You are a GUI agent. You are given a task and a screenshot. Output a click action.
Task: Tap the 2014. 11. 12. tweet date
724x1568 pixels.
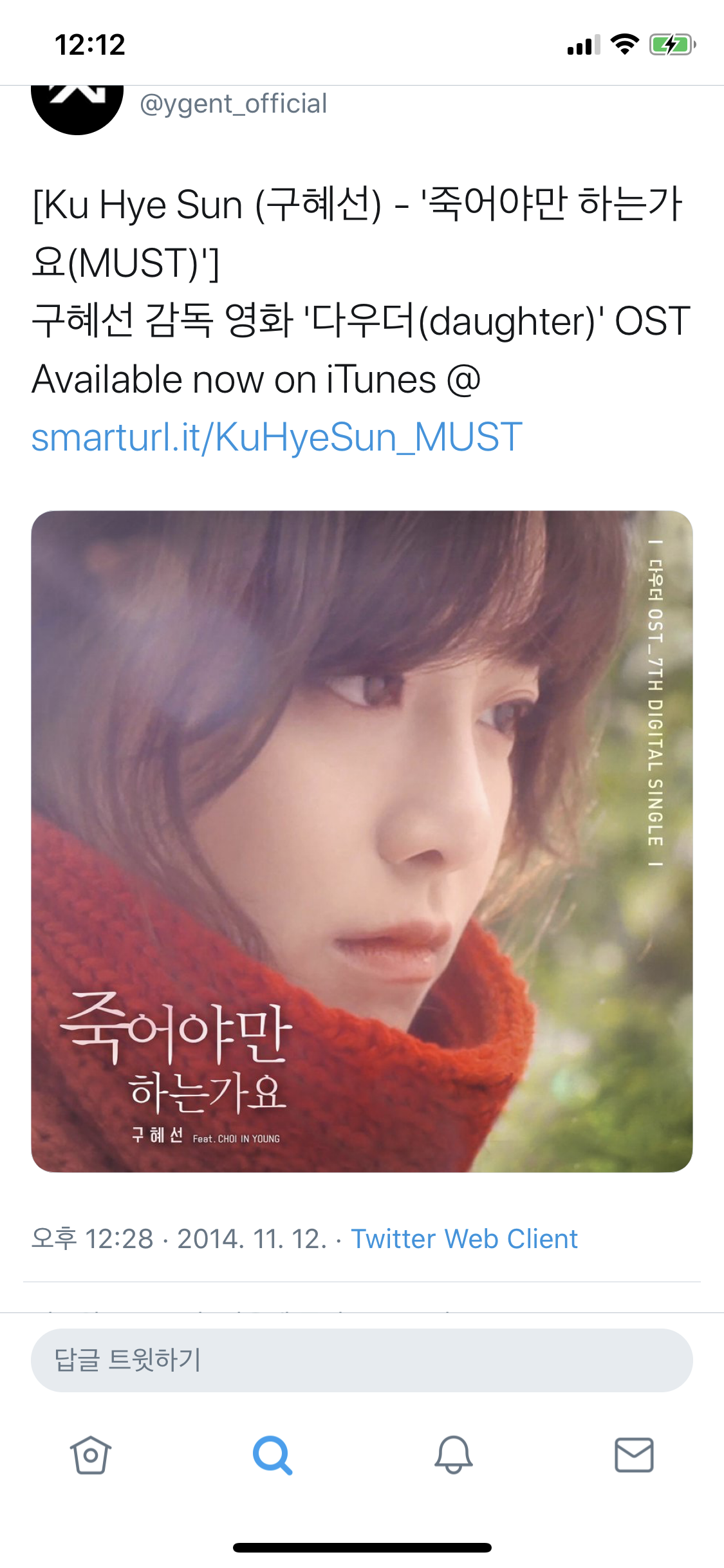tap(252, 1239)
